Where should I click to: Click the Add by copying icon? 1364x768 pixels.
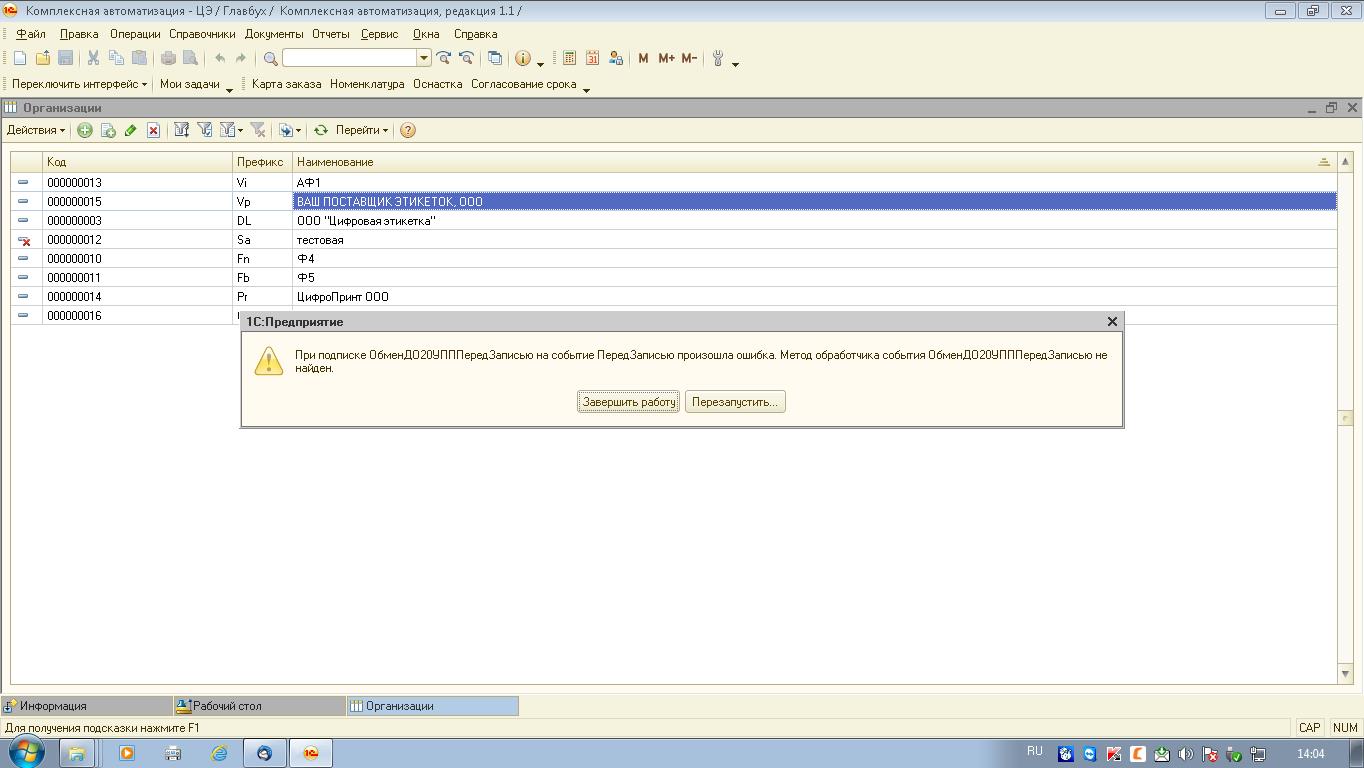pyautogui.click(x=108, y=130)
